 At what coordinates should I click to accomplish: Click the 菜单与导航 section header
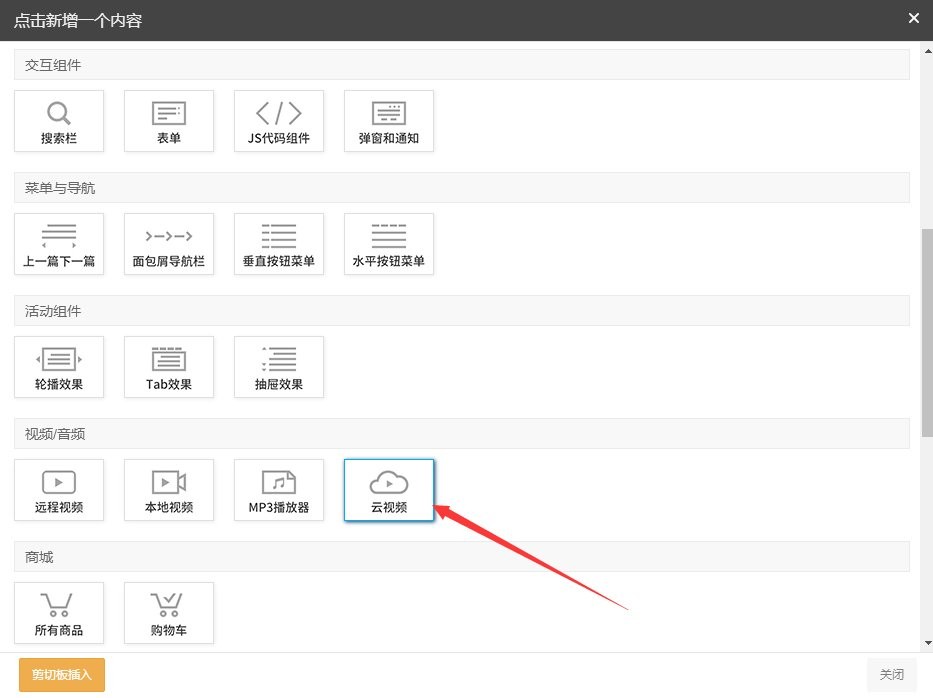click(x=462, y=188)
